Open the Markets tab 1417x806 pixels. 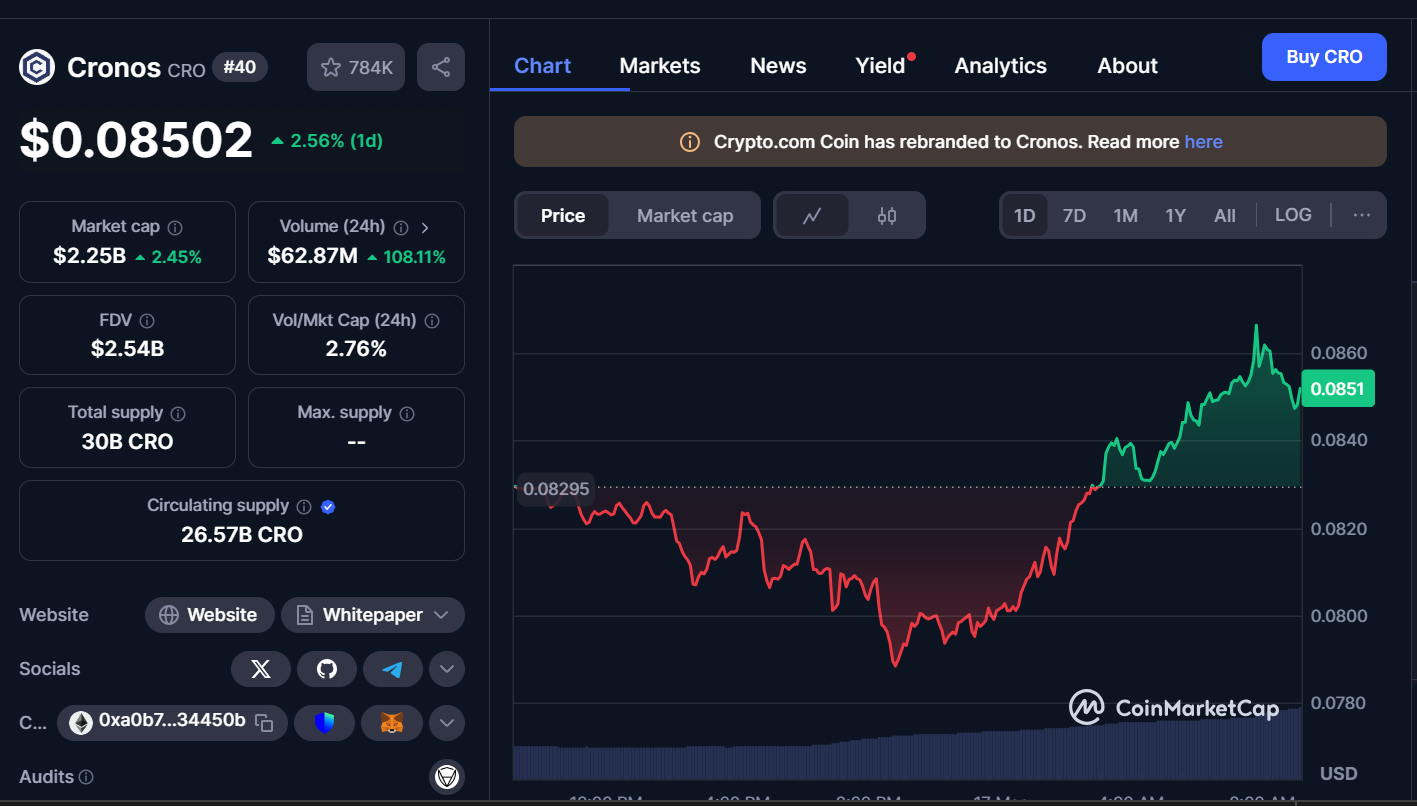coord(660,66)
